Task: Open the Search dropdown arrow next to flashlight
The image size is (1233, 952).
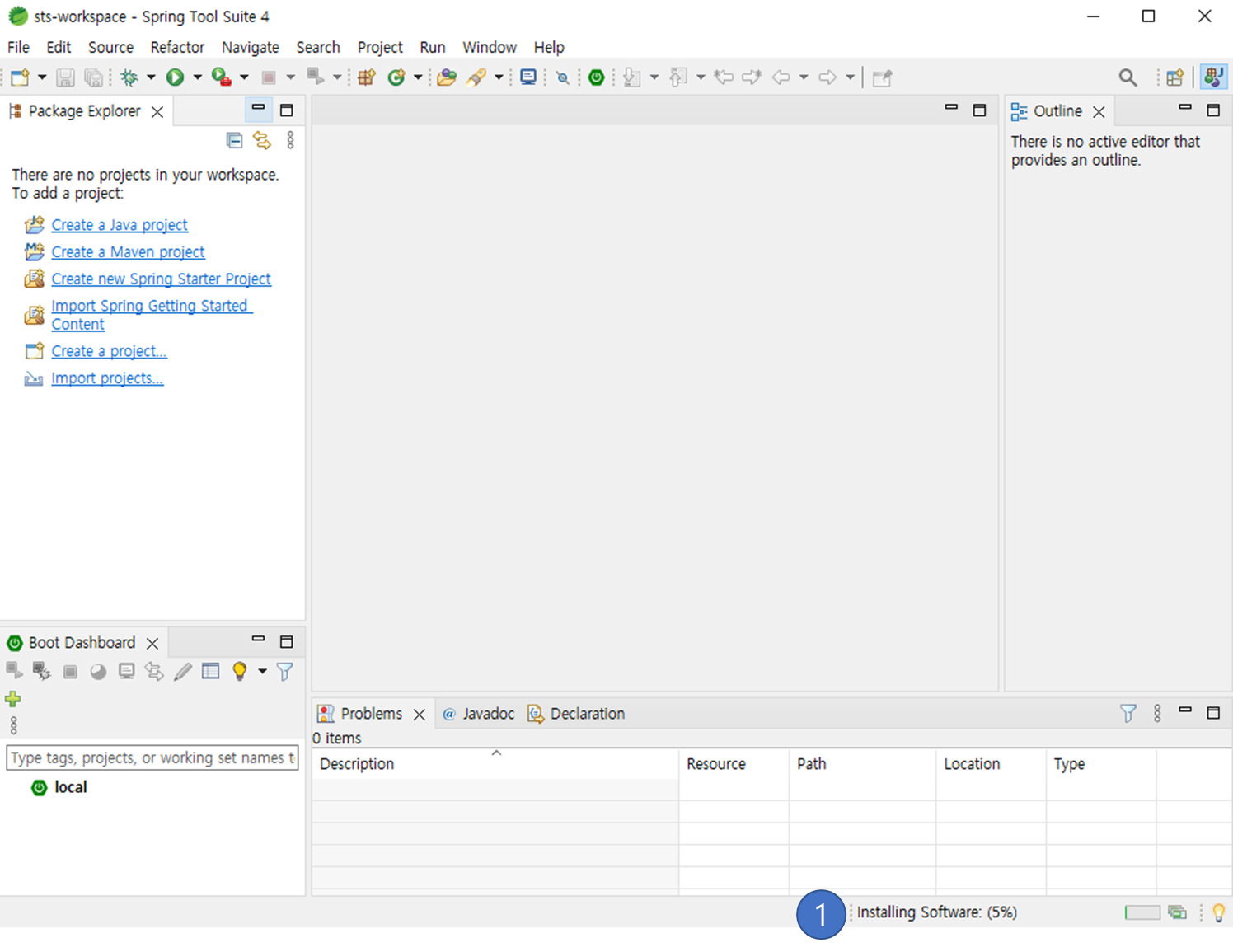Action: coord(499,77)
